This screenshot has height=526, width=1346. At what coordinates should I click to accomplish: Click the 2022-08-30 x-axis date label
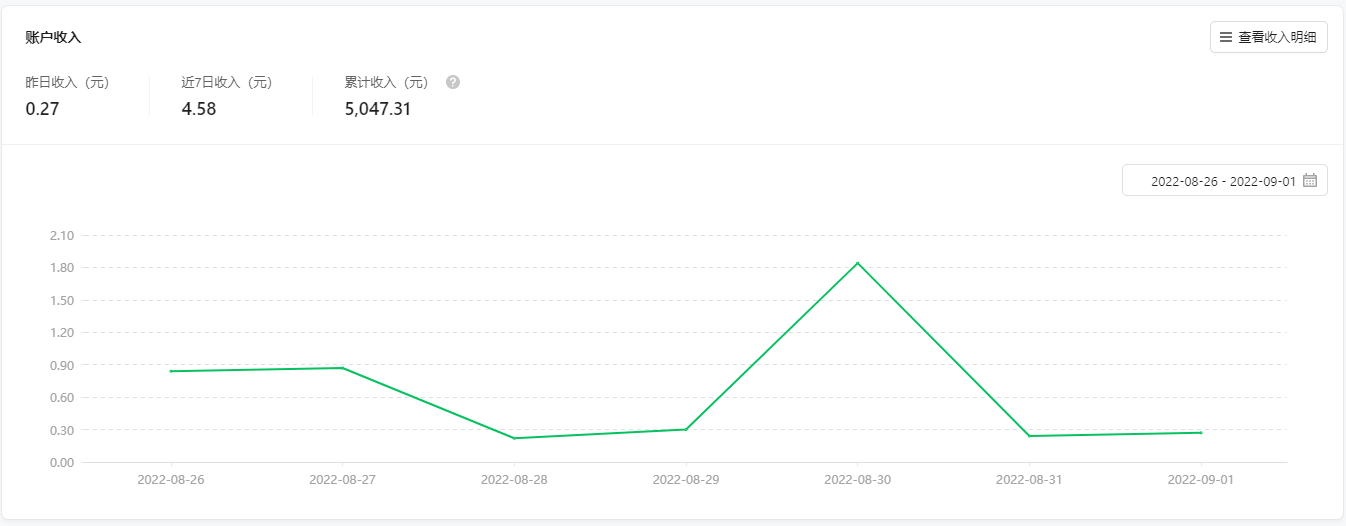857,479
